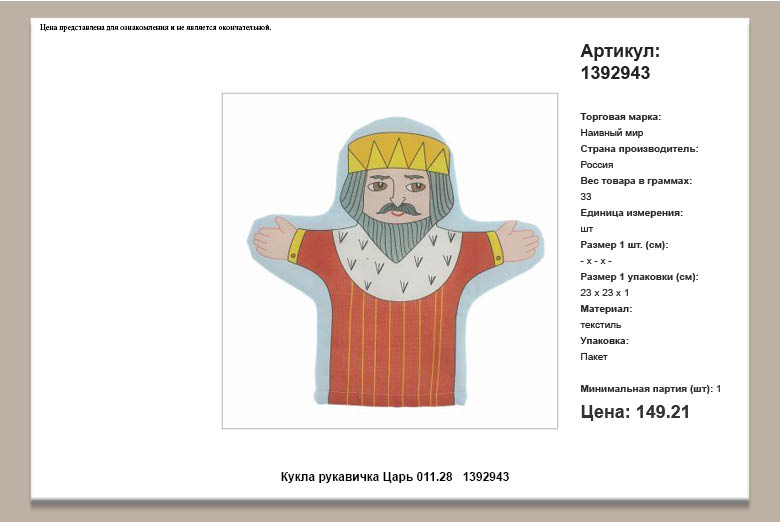Click the Торговая марка label
780x522 pixels.
620,117
